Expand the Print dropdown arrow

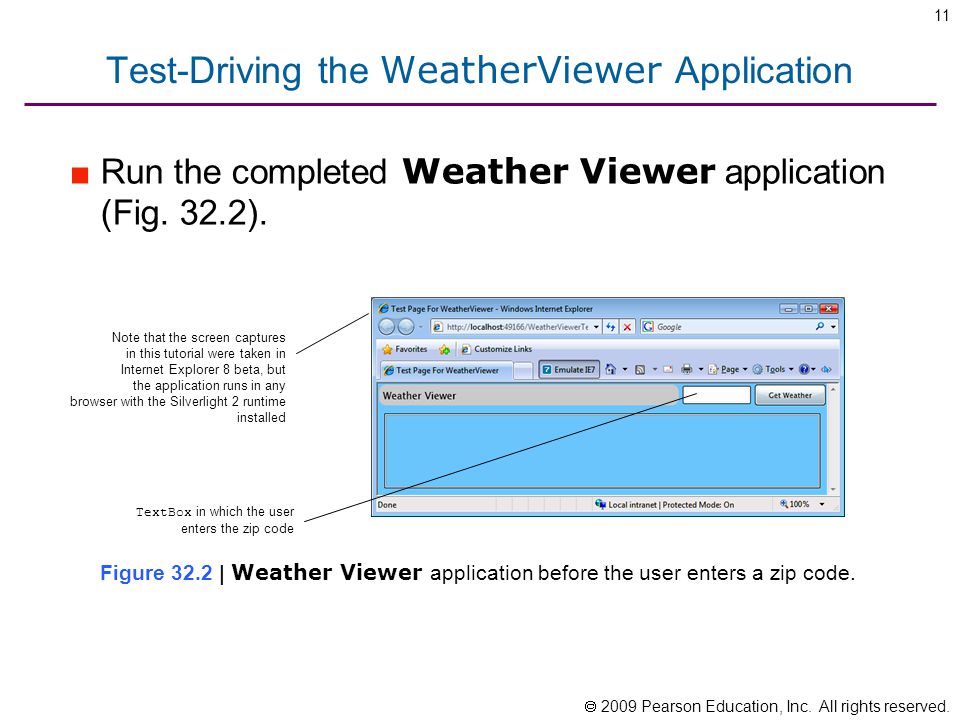[700, 369]
